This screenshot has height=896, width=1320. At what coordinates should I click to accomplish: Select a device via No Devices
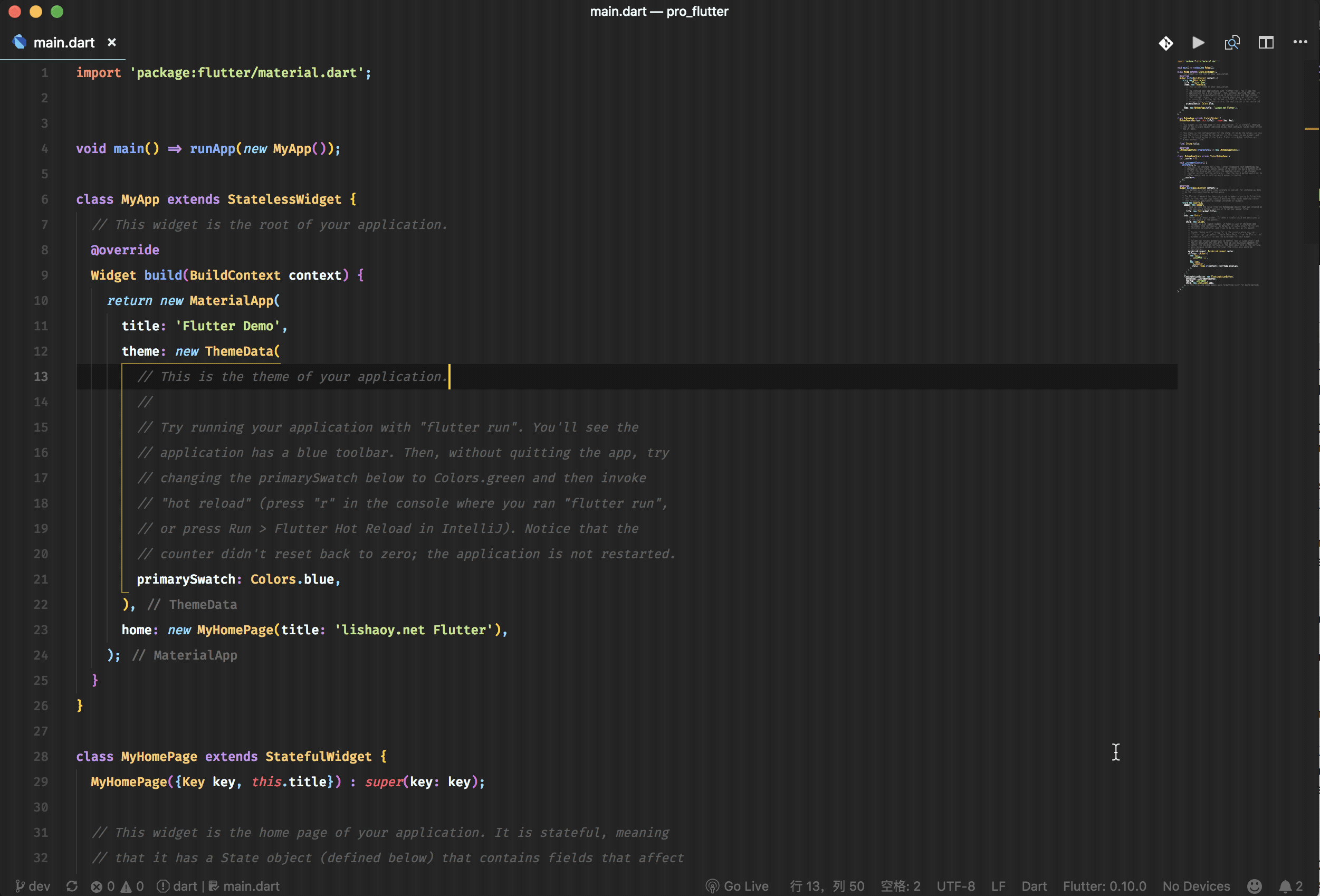(1195, 886)
